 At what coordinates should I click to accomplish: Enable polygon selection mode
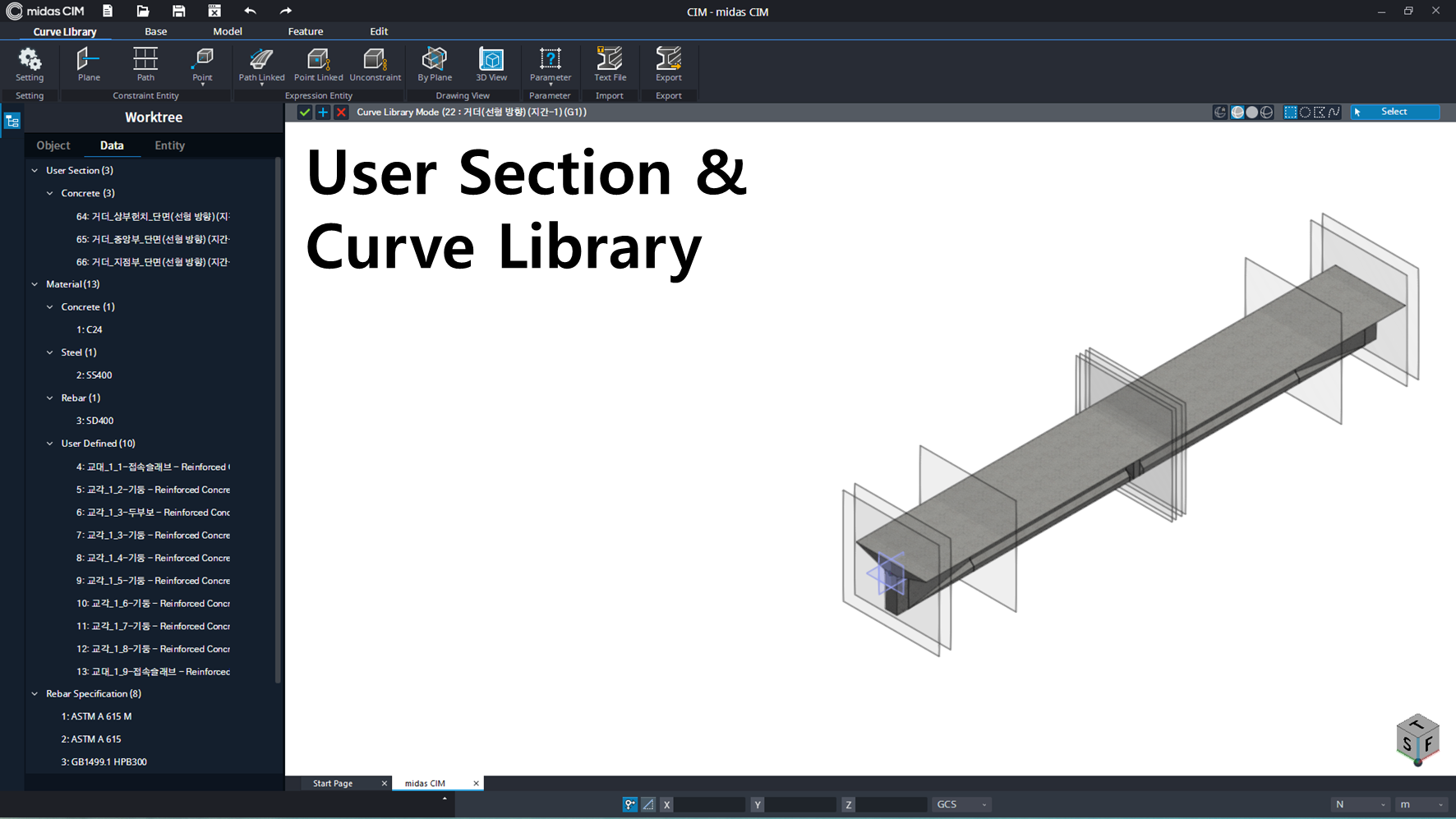pos(1320,112)
